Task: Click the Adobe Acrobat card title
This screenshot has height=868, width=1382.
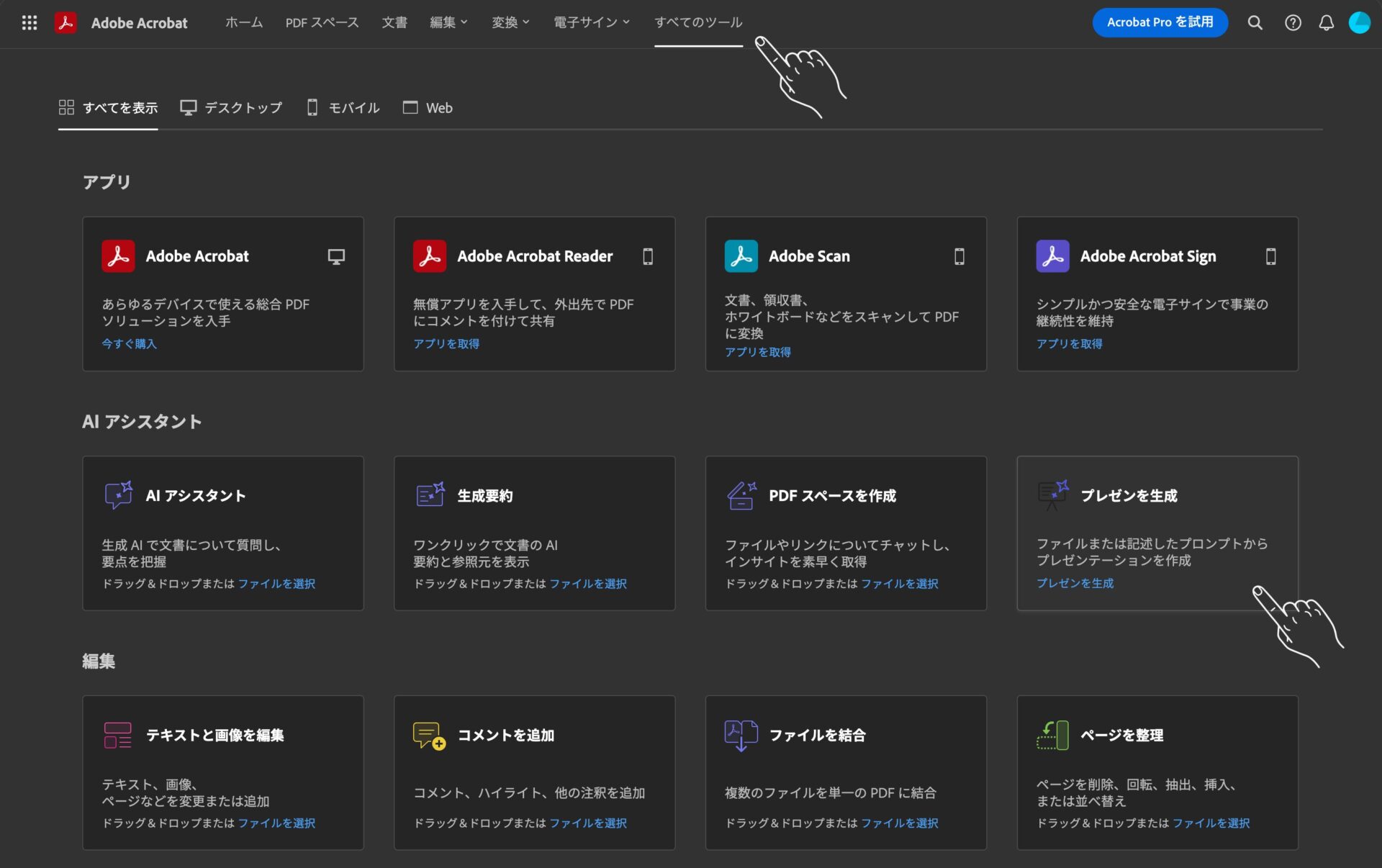Action: tap(197, 256)
